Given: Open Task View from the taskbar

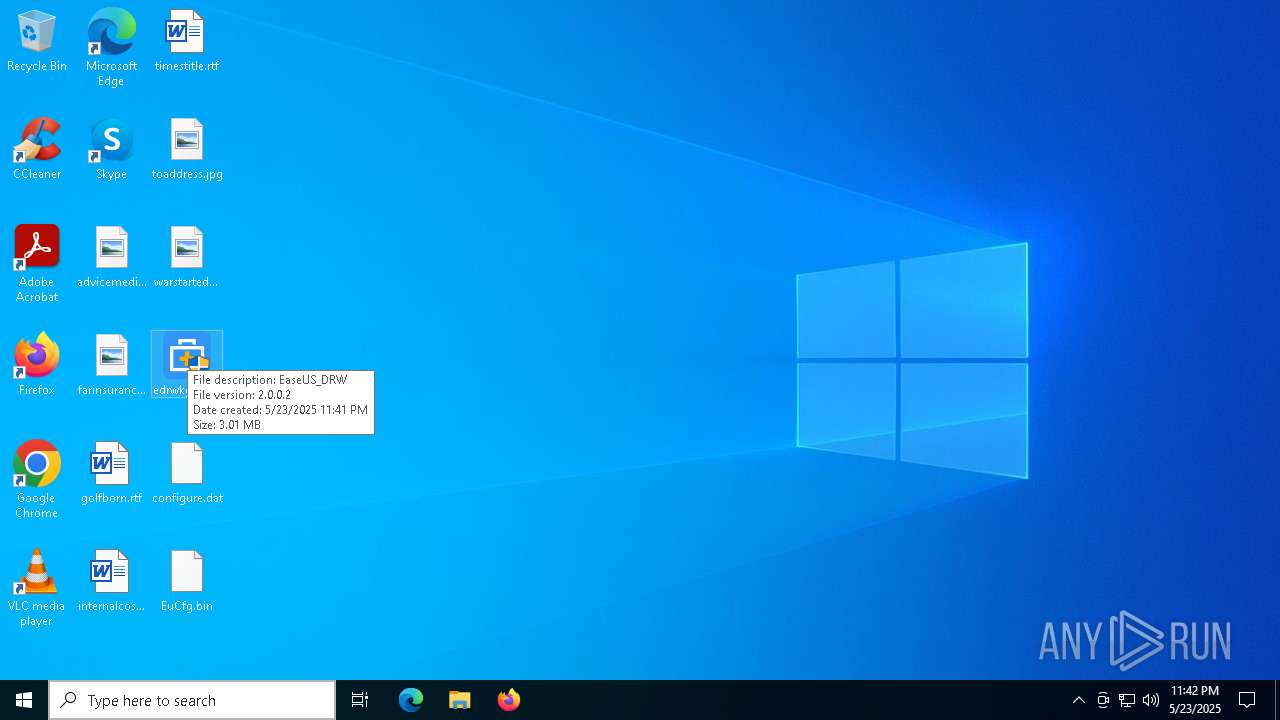Looking at the screenshot, I should pyautogui.click(x=360, y=700).
